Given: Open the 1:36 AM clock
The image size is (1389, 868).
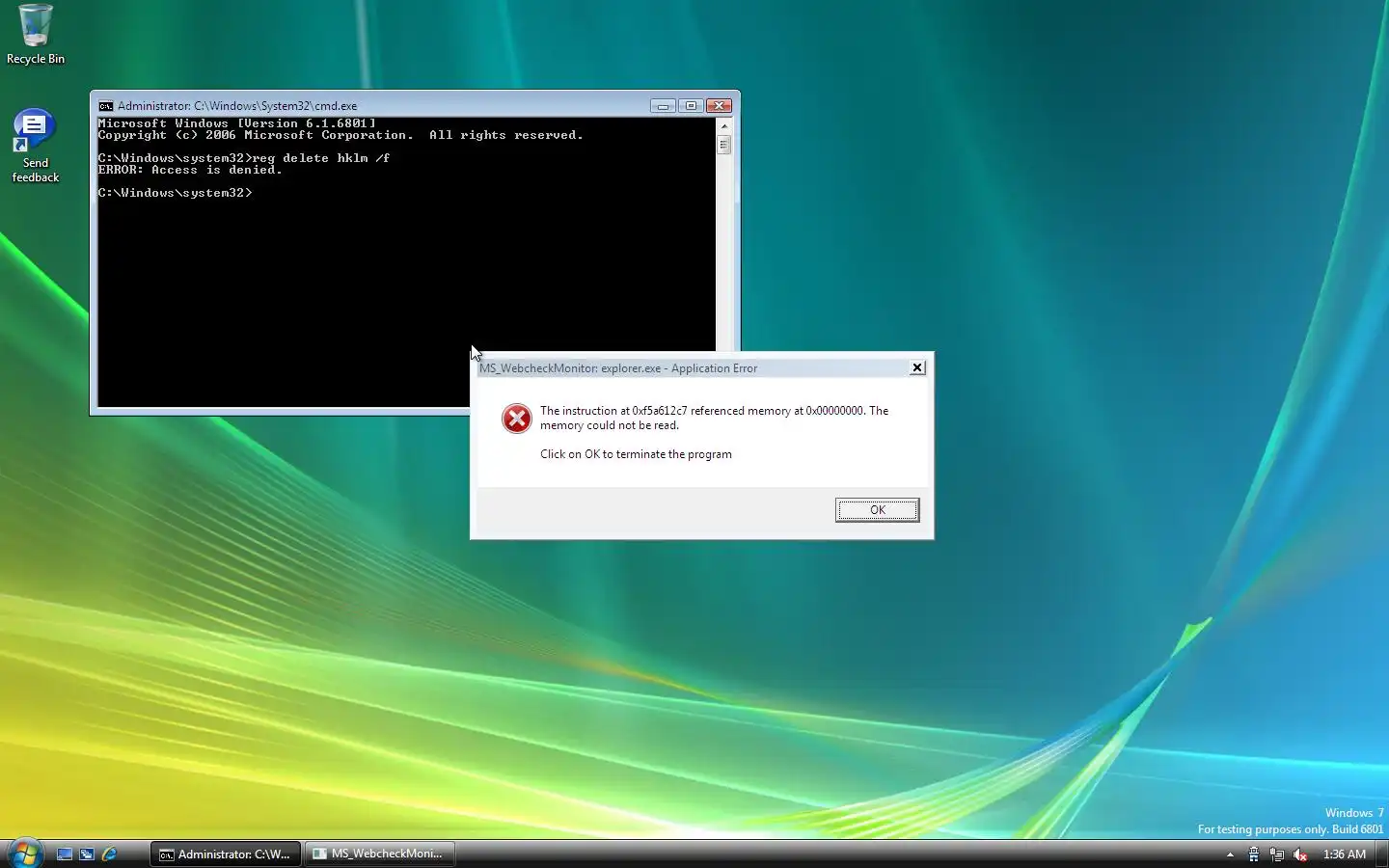Looking at the screenshot, I should (x=1344, y=854).
